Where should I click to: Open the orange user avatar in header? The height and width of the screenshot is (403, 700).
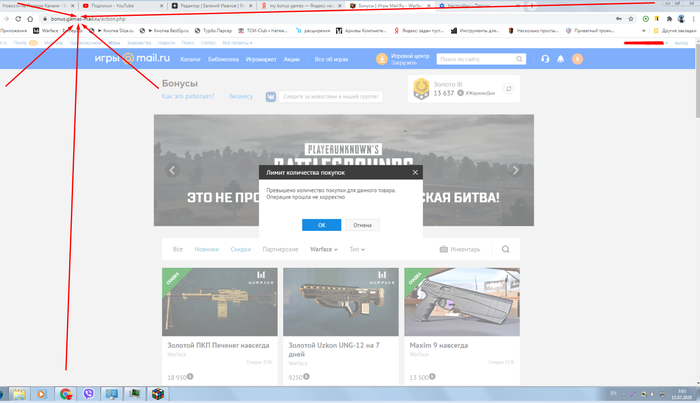tap(577, 59)
